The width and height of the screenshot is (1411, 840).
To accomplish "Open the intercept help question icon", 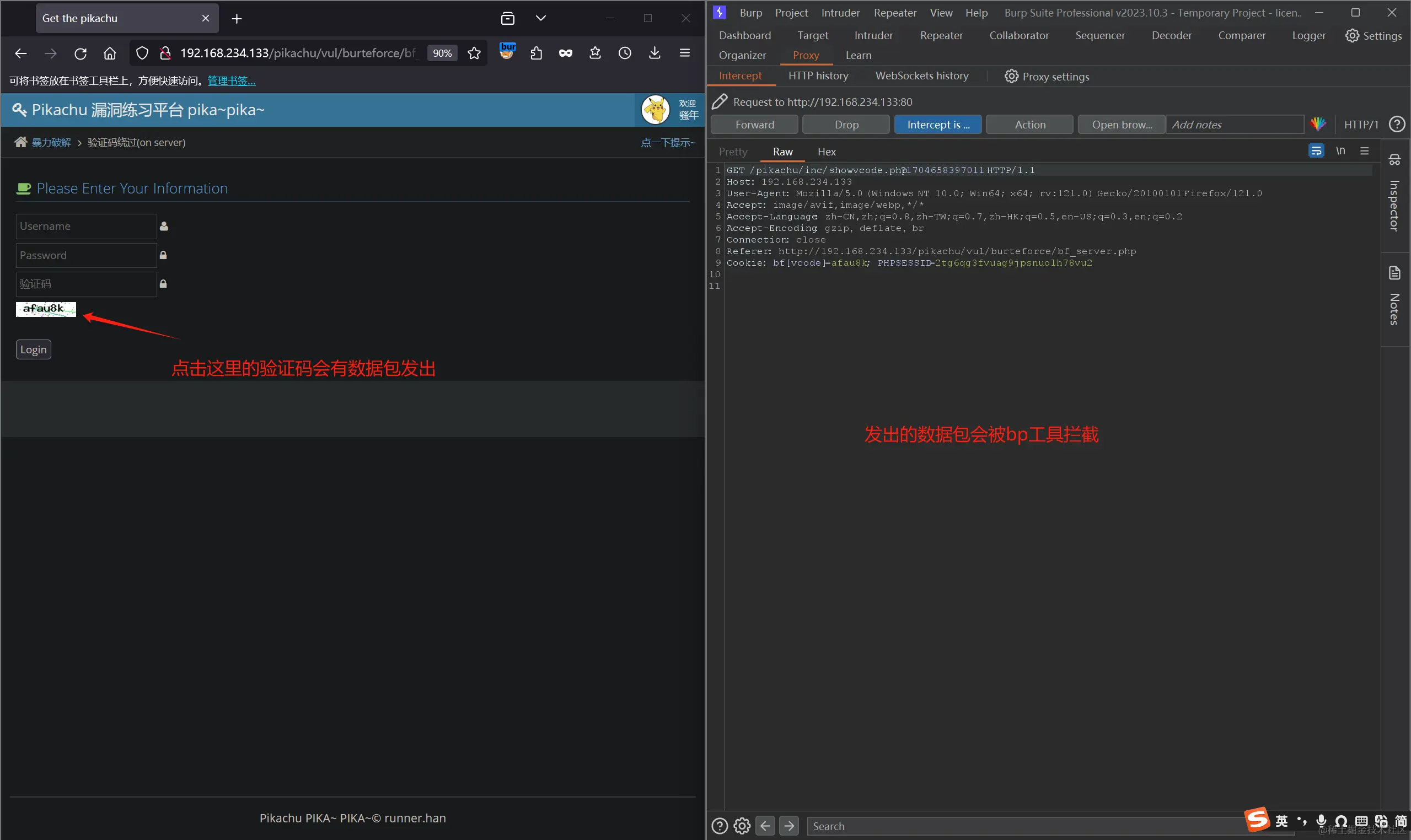I will pos(1397,124).
